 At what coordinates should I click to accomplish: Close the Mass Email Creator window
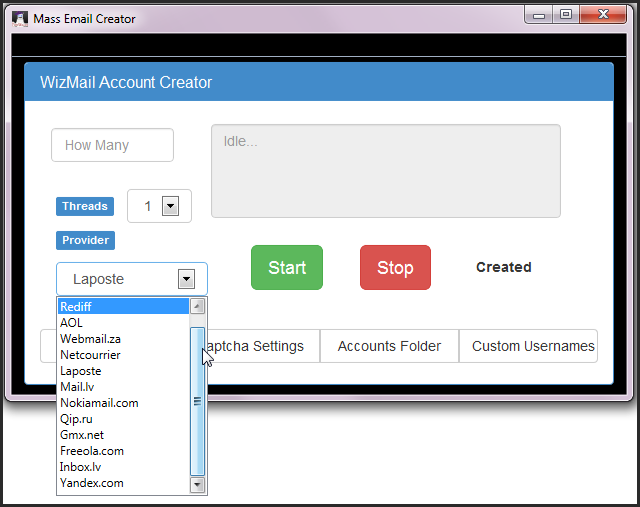point(603,15)
